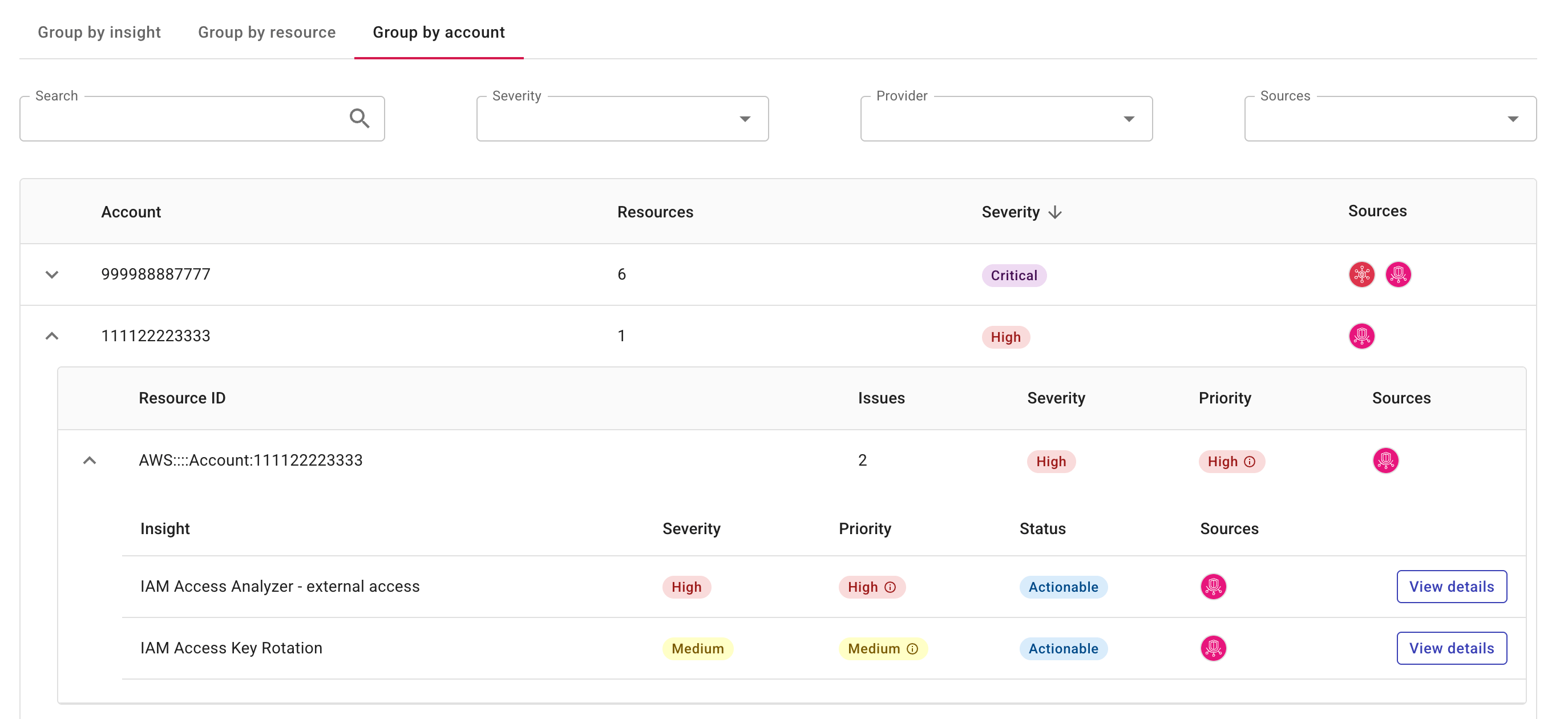Click source icon in 111122223333 account row
1568x719 pixels.
tap(1361, 336)
